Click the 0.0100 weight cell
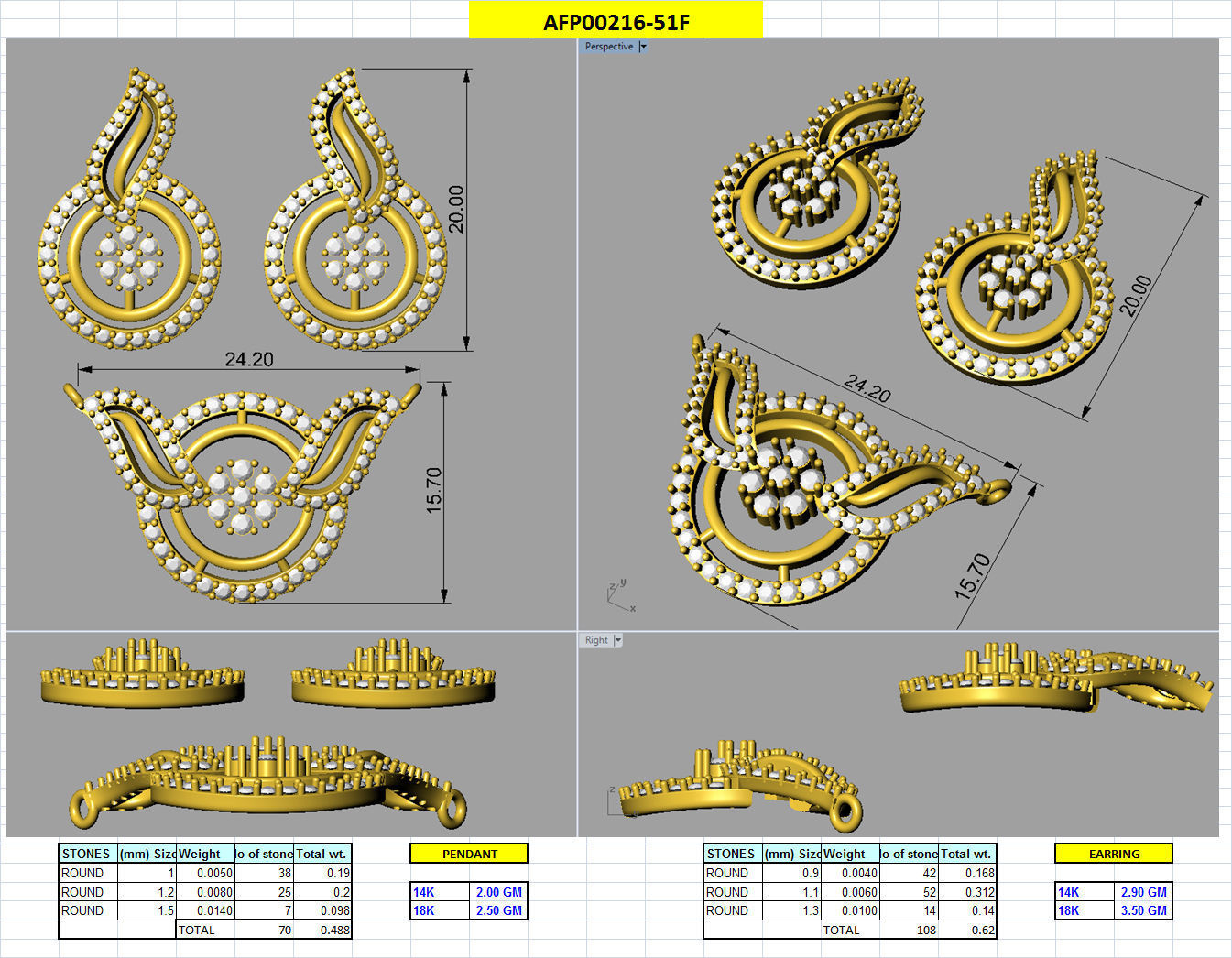This screenshot has height=958, width=1232. (850, 910)
